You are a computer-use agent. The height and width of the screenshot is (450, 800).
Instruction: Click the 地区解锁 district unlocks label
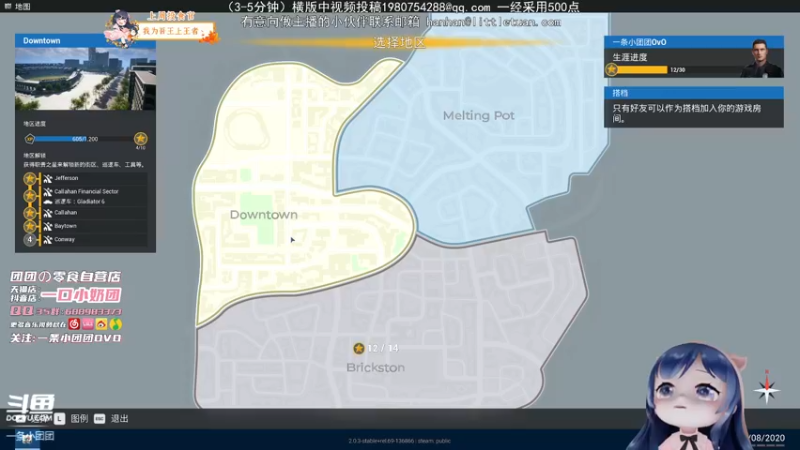34,155
